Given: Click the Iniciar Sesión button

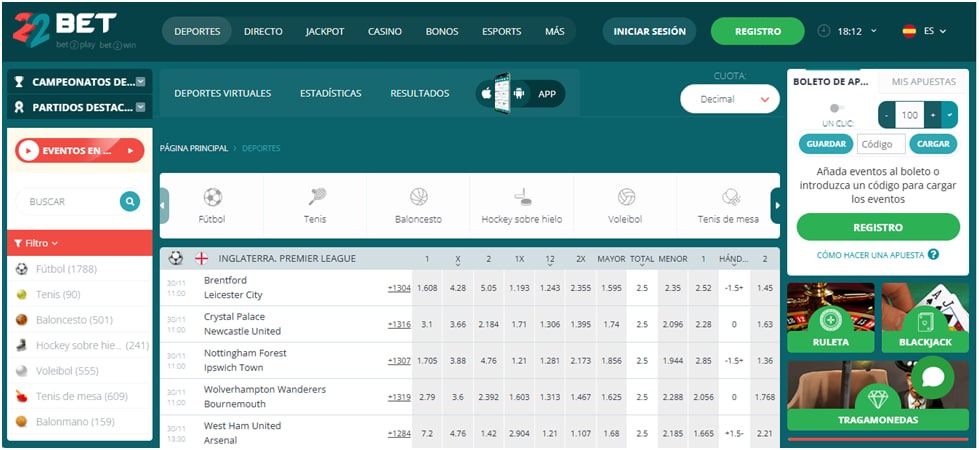Looking at the screenshot, I should (649, 31).
